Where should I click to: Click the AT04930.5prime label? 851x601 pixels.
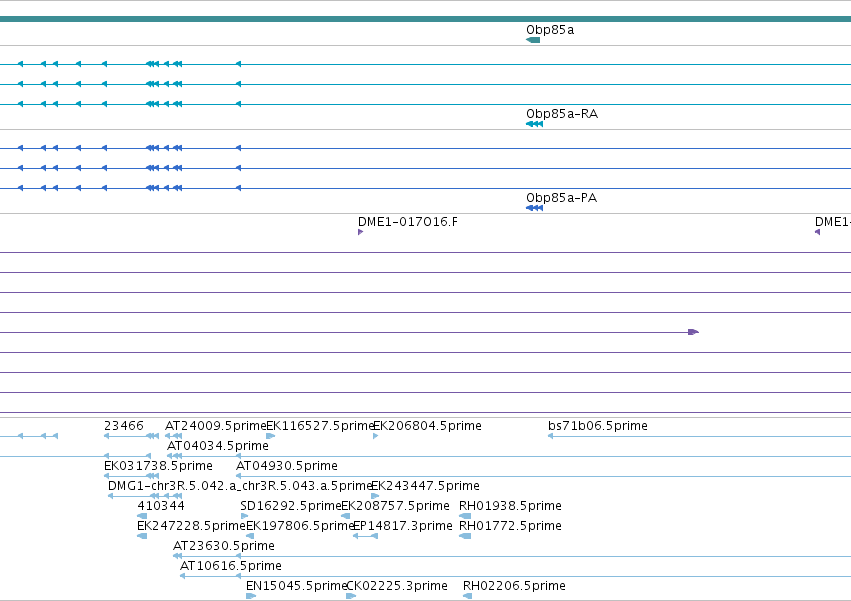[x=287, y=466]
